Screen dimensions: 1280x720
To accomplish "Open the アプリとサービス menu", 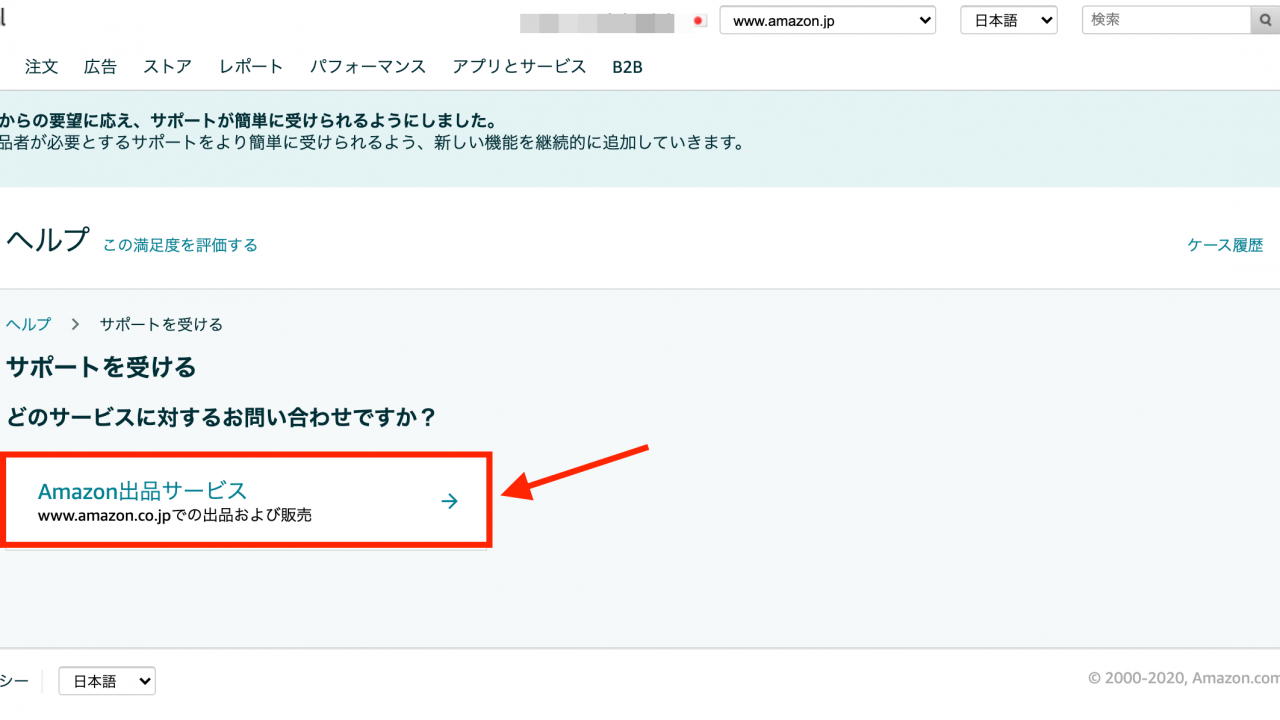I will (519, 67).
